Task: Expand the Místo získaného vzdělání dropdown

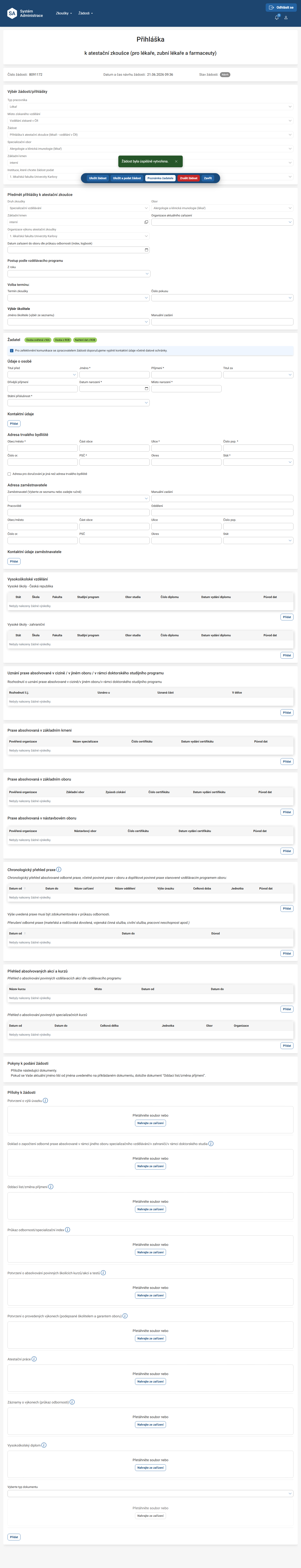Action: pos(150,120)
